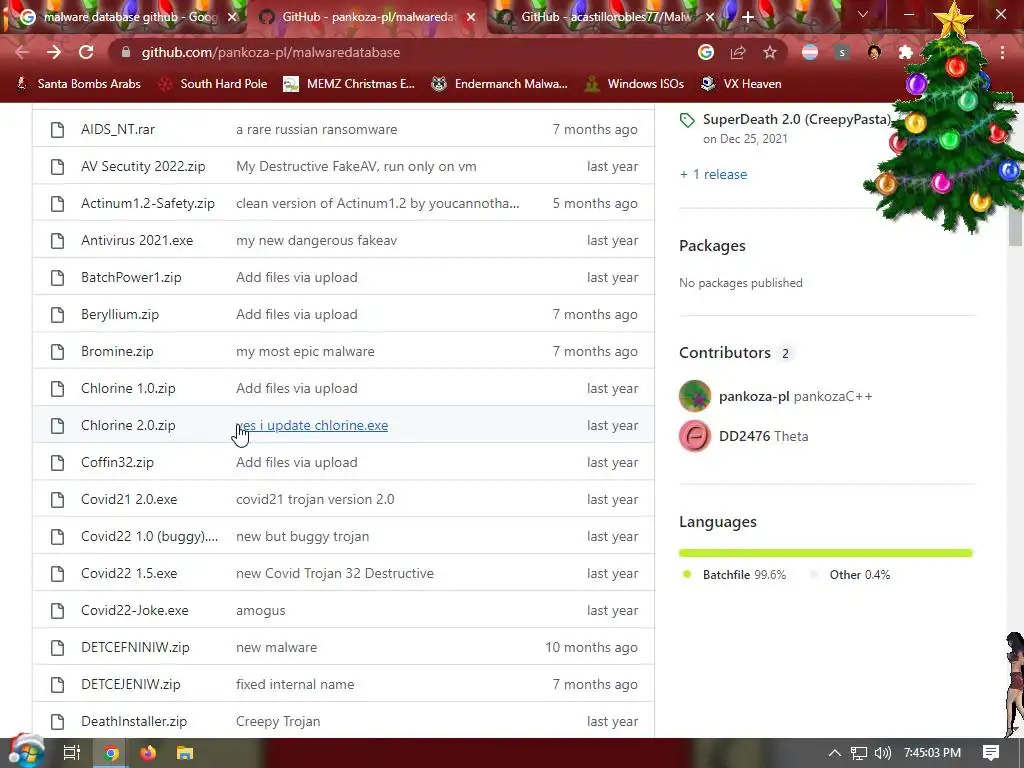Image resolution: width=1024 pixels, height=768 pixels.
Task: Open File Explorer from taskbar
Action: 185,753
